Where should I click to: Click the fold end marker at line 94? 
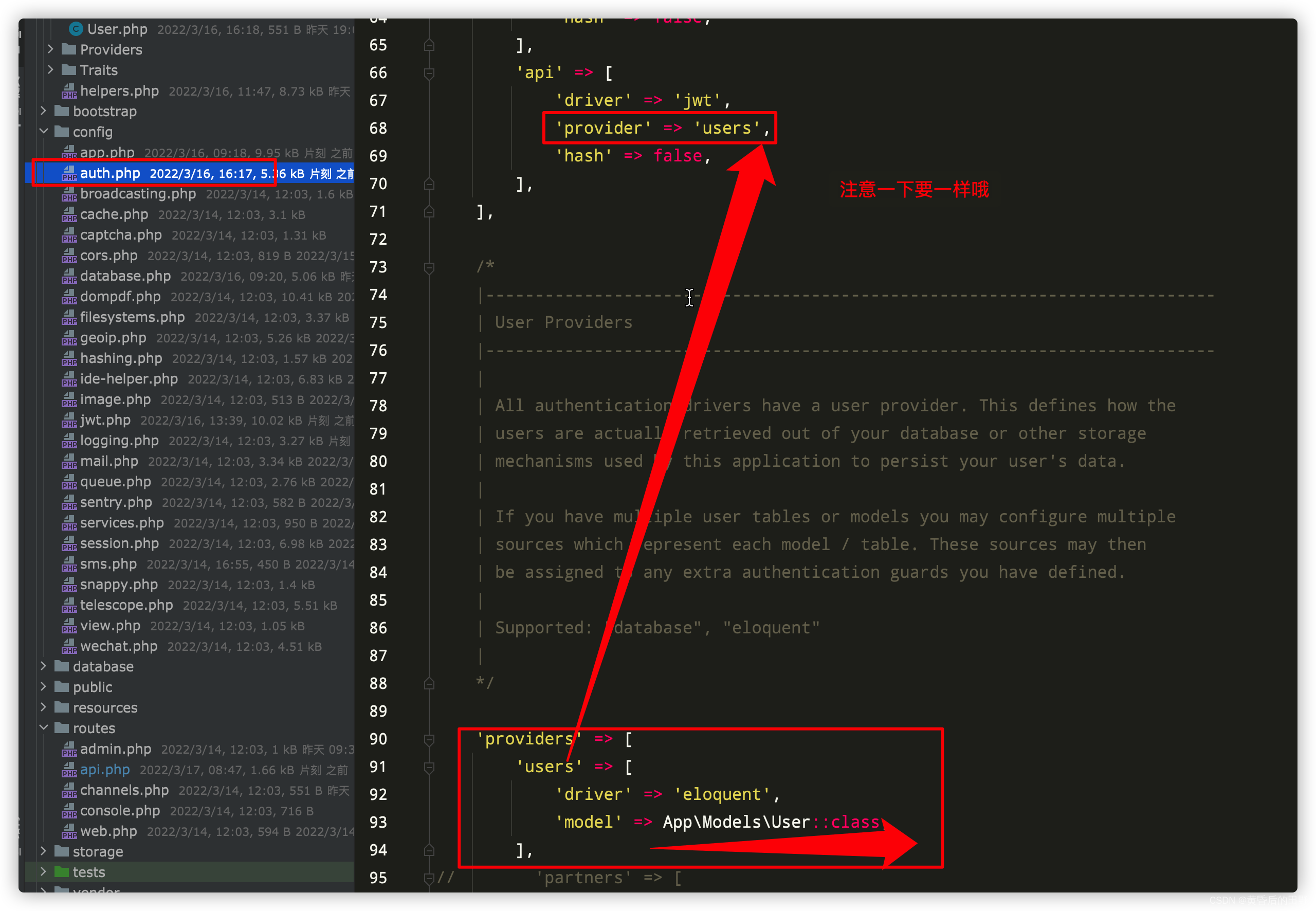point(429,850)
